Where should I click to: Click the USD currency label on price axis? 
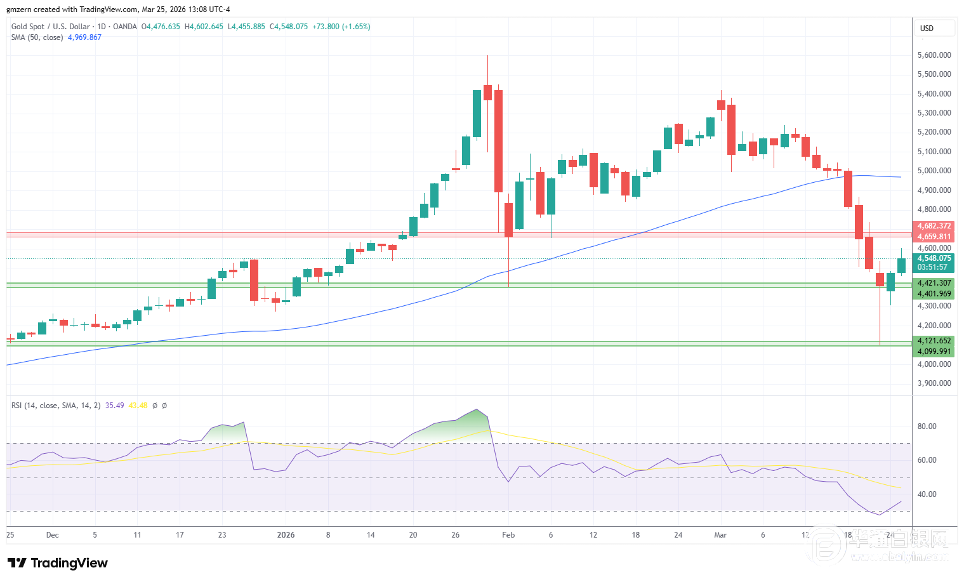pos(925,28)
